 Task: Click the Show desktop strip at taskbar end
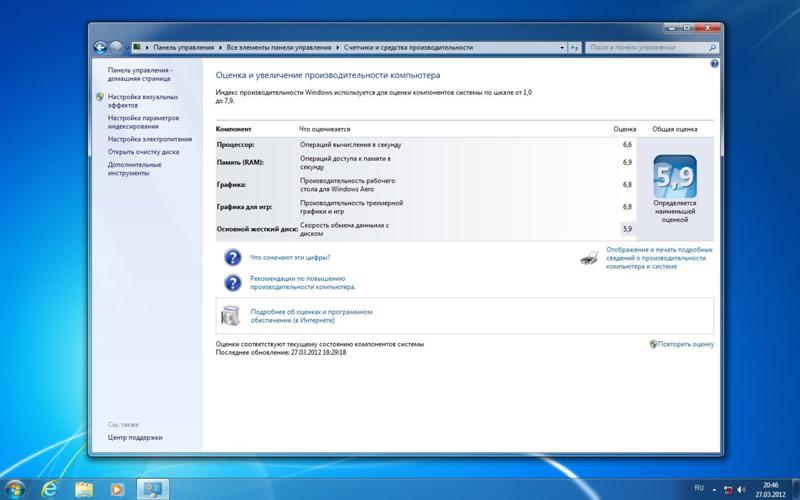[x=796, y=489]
